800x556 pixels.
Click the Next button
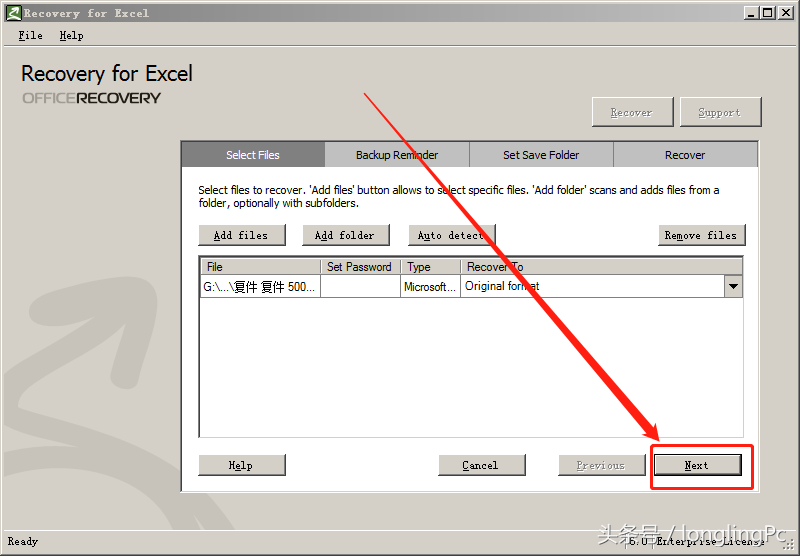tap(697, 465)
